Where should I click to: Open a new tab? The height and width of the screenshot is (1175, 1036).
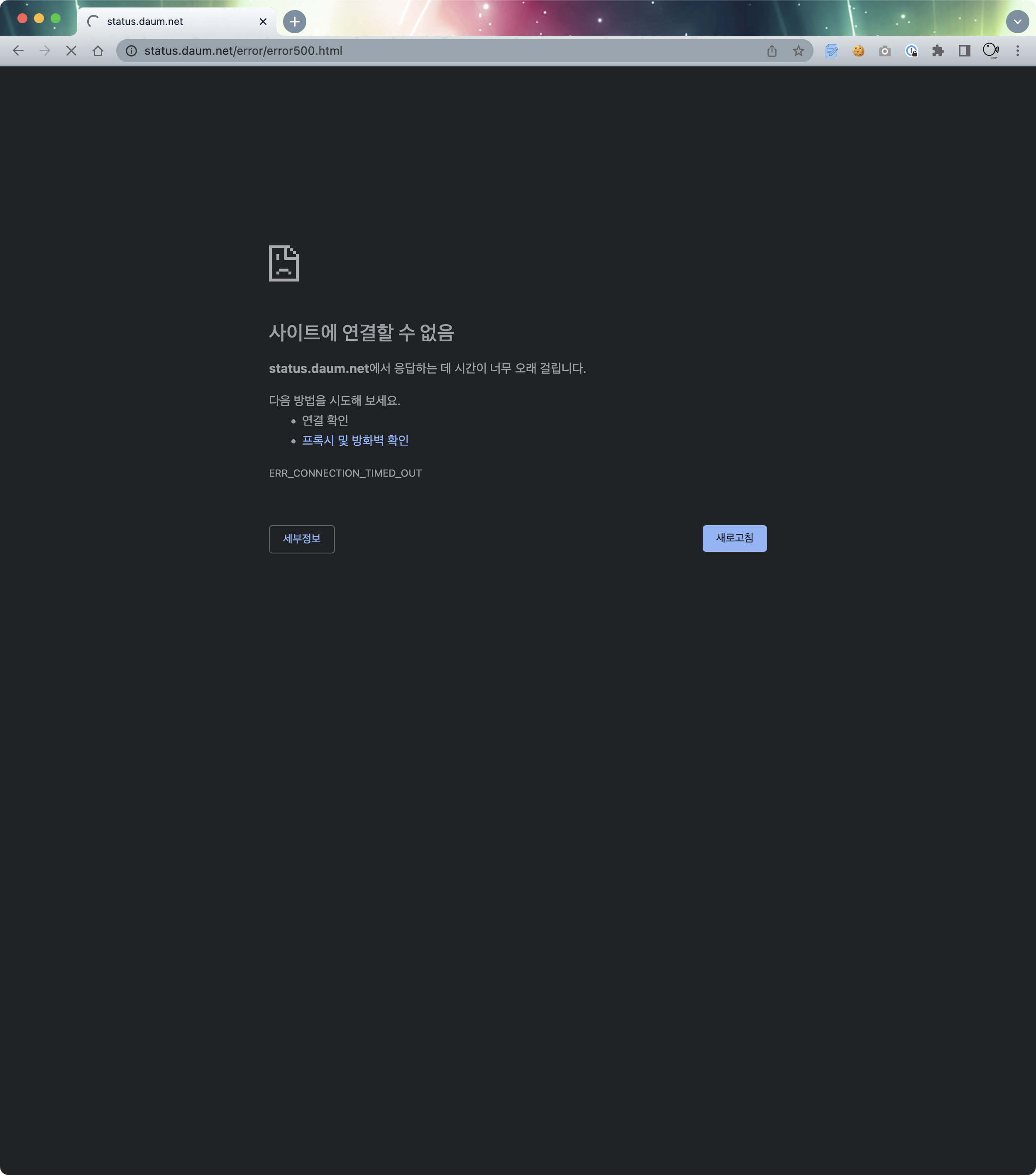[x=295, y=22]
